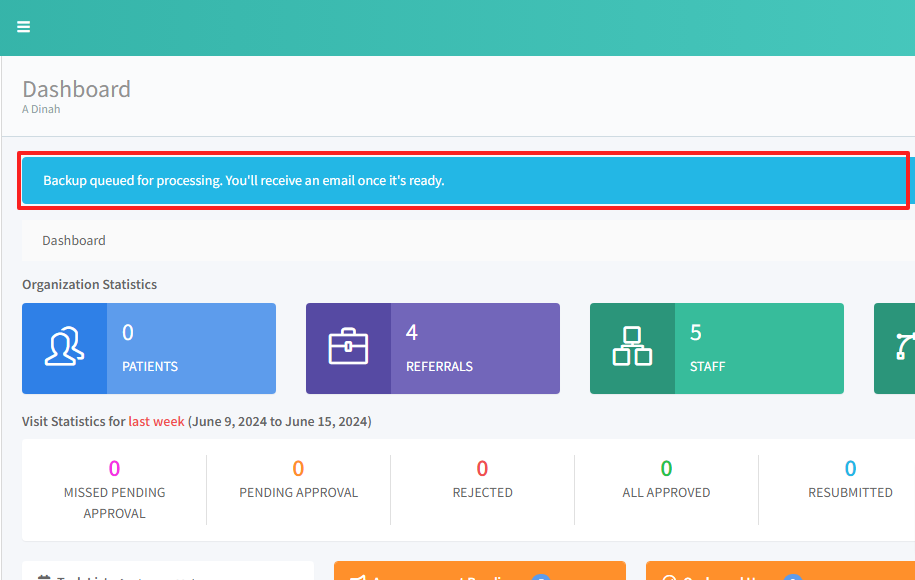
Task: Open the Referrals statistics card label
Action: 439,367
